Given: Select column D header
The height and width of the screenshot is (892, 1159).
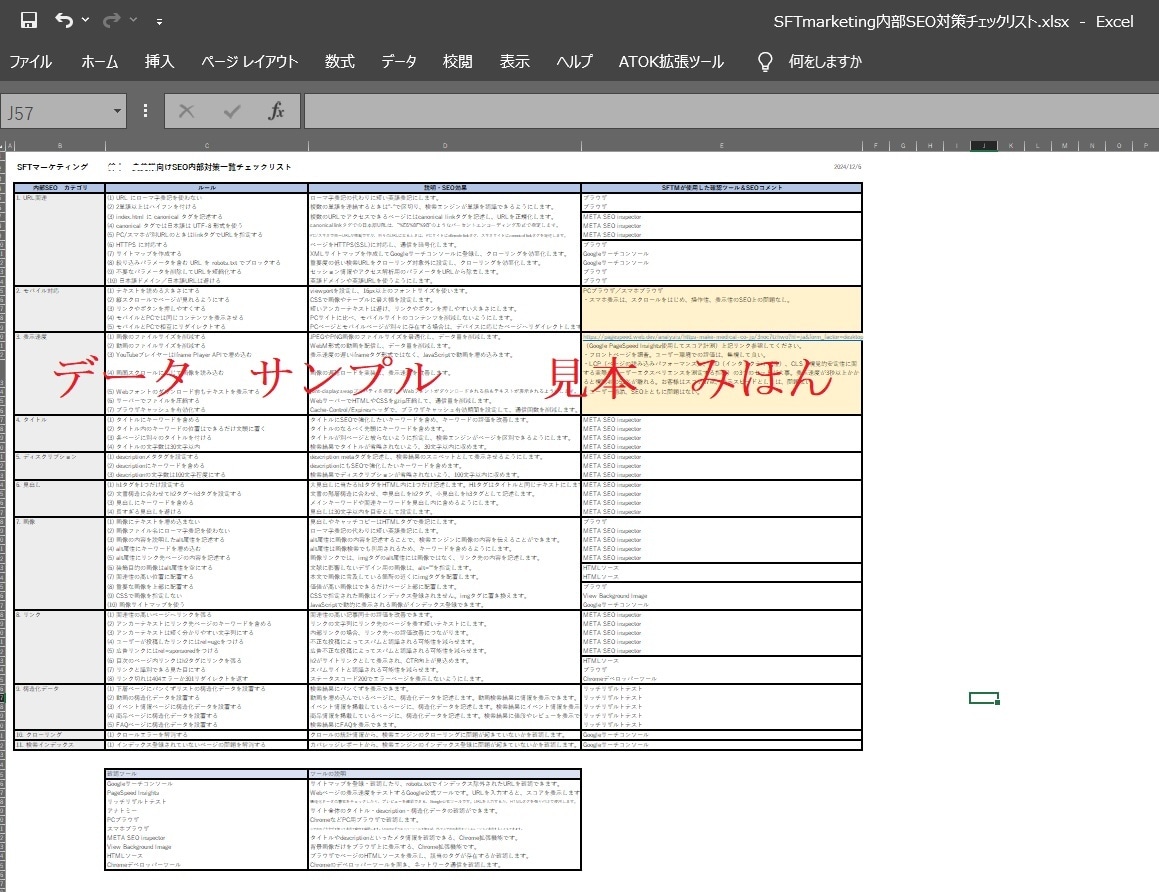Looking at the screenshot, I should click(x=444, y=146).
